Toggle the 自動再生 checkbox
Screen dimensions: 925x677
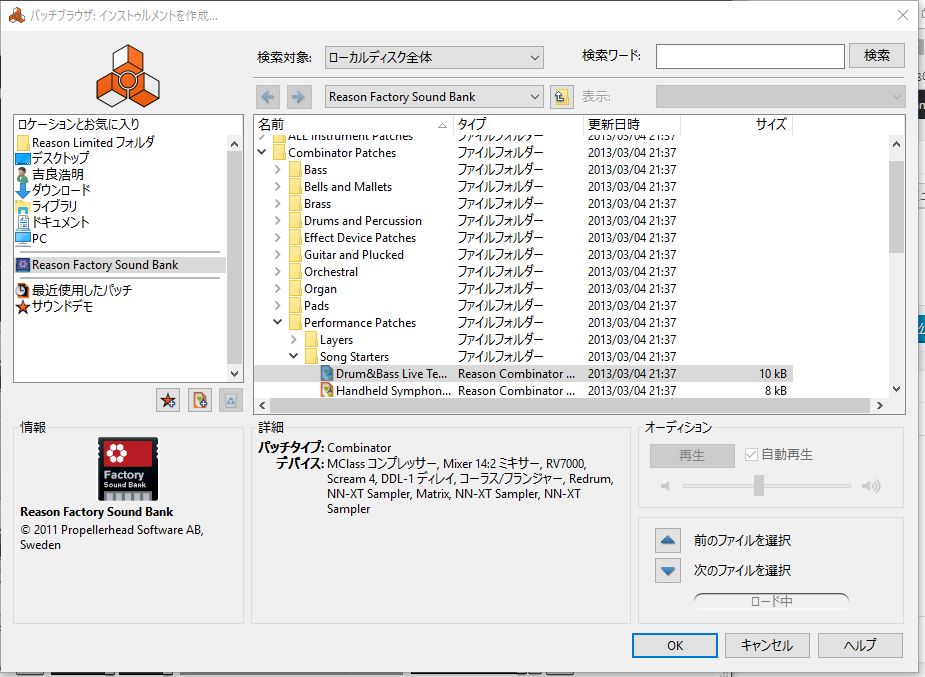pos(751,454)
